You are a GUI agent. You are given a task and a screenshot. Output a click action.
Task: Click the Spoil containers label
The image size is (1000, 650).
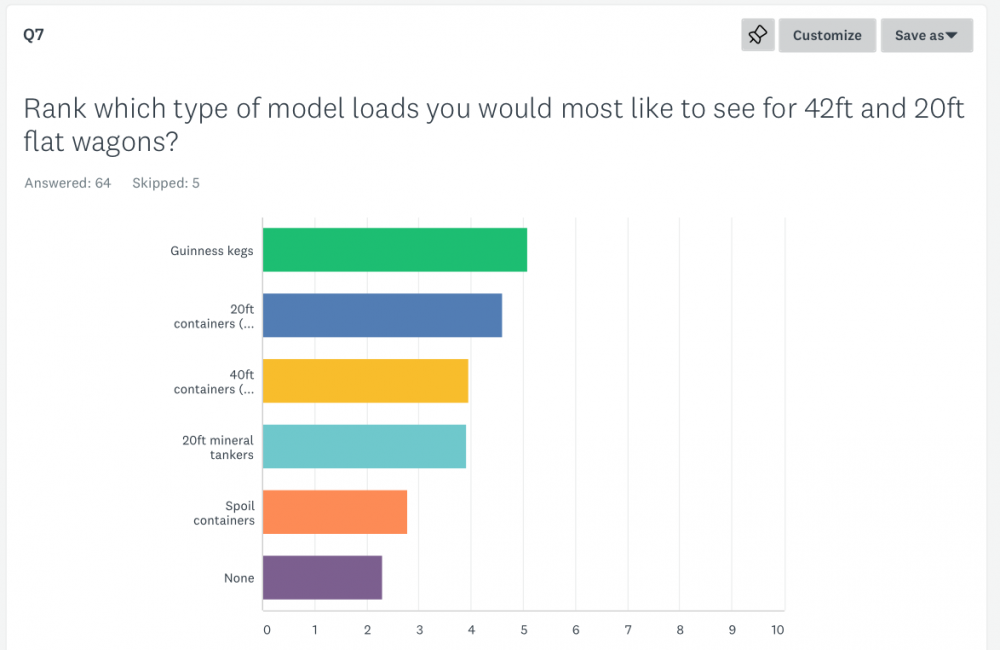[226, 513]
